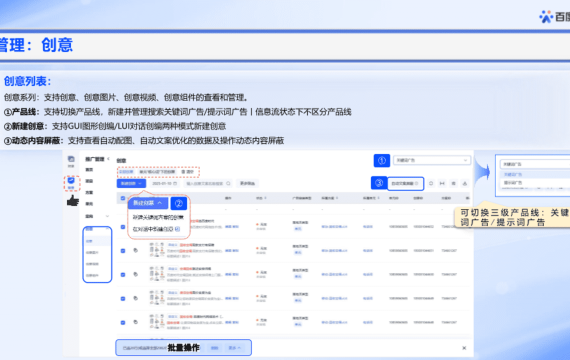
Task: Click the copy icon in second creative row
Action: click(135, 250)
